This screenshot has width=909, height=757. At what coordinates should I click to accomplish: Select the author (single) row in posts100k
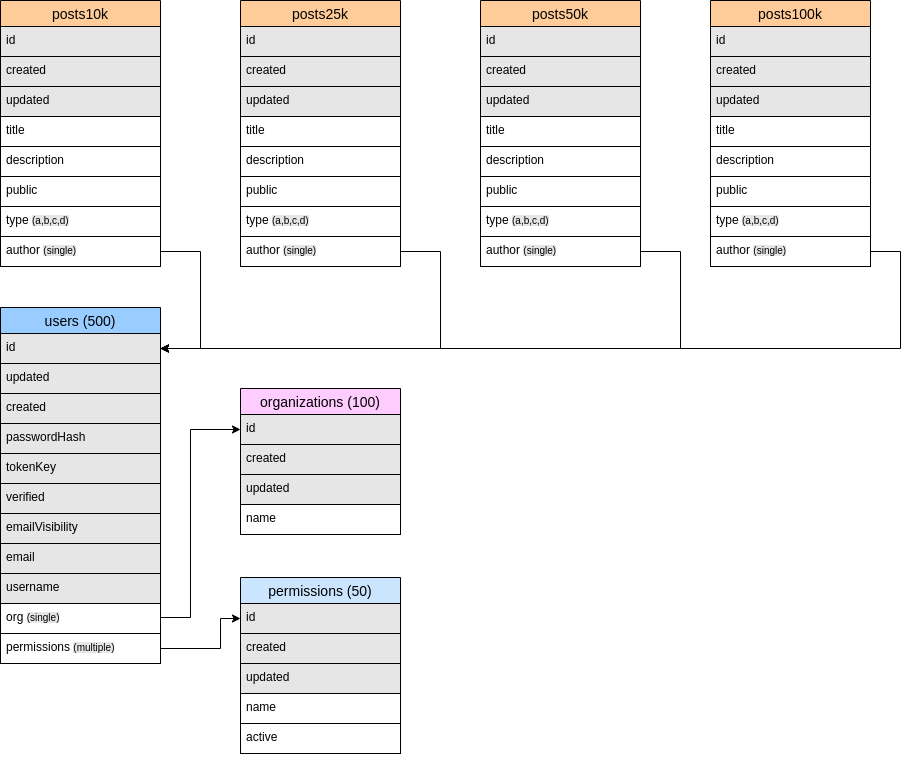[x=790, y=251]
